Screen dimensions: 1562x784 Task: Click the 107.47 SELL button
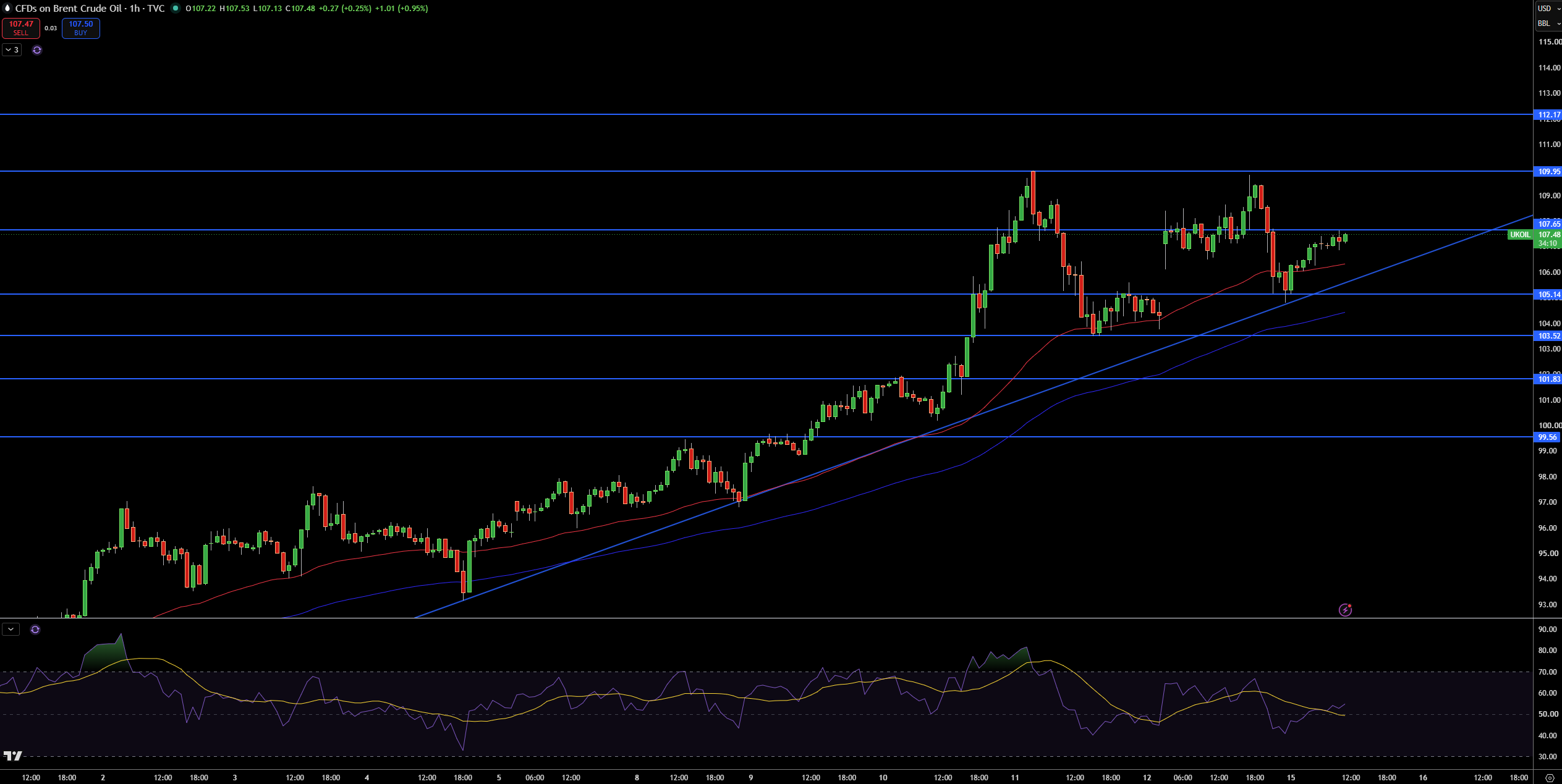click(21, 28)
